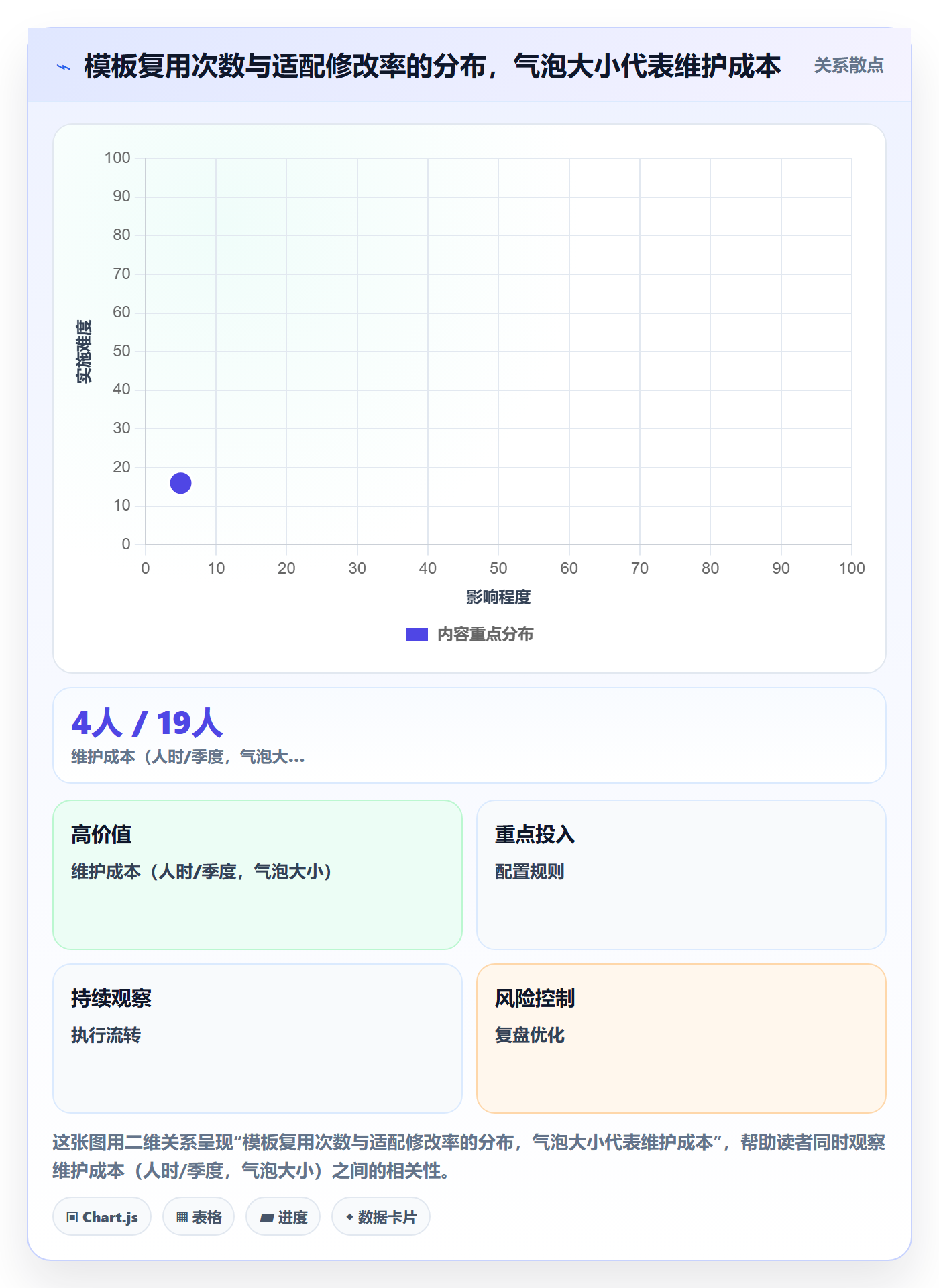The height and width of the screenshot is (1288, 939).
Task: Click the 复盘优化 text in the 风险控制 card
Action: [529, 1035]
